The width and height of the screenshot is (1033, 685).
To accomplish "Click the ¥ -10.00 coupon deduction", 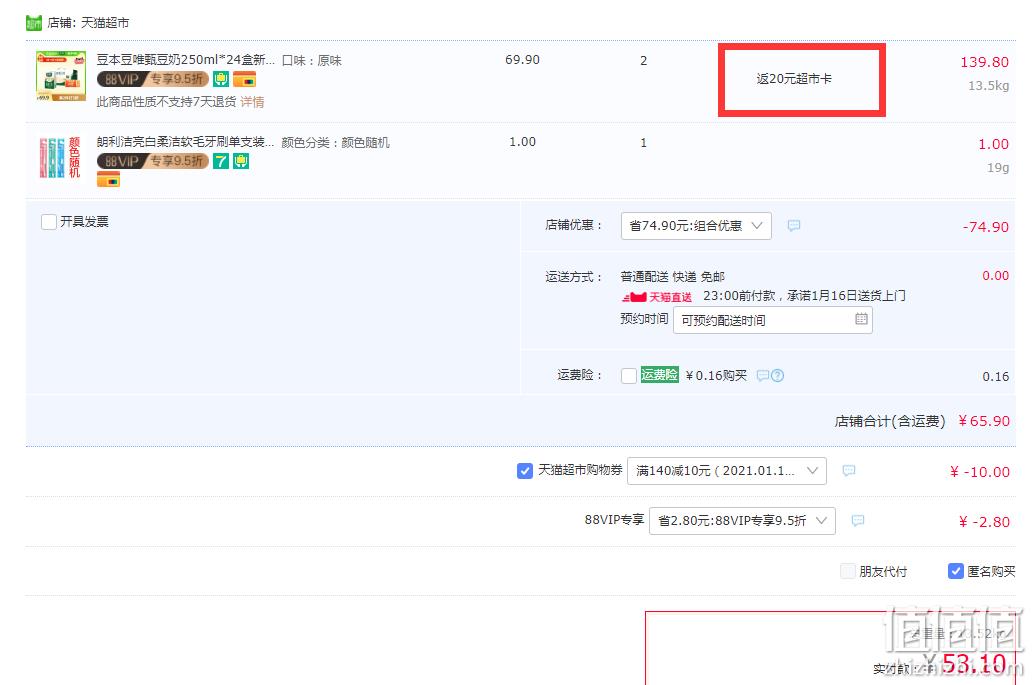I will [980, 472].
